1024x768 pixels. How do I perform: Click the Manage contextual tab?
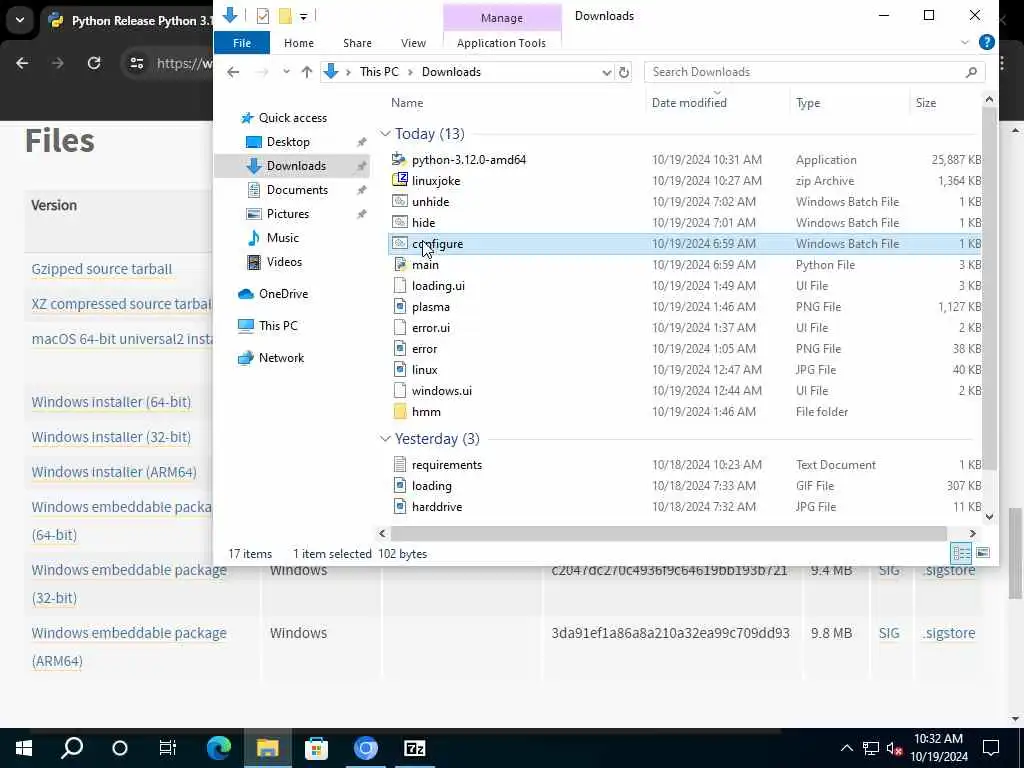tap(502, 18)
